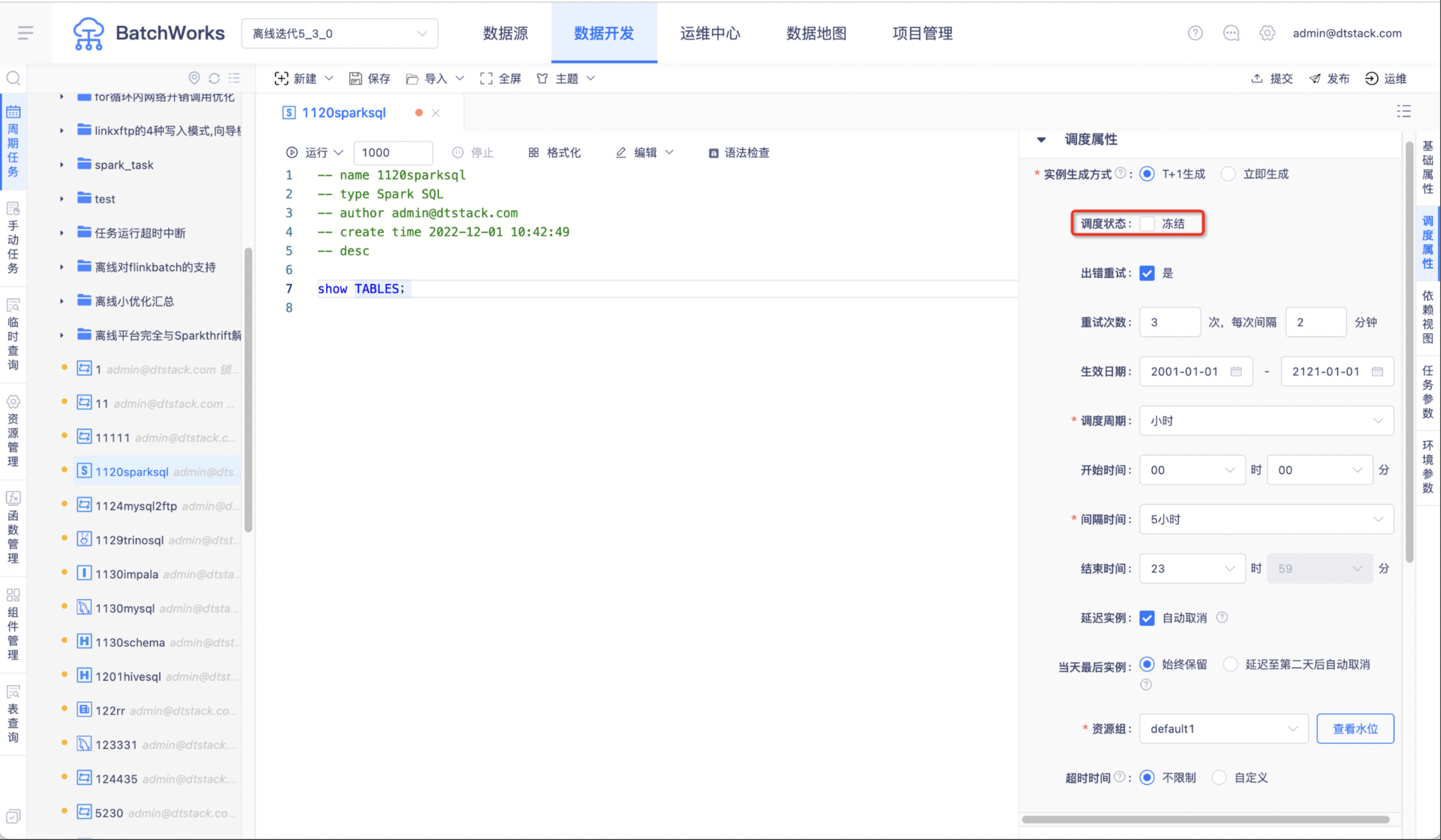Click the 运维 button in toolbar
This screenshot has height=840, width=1441.
(1386, 78)
